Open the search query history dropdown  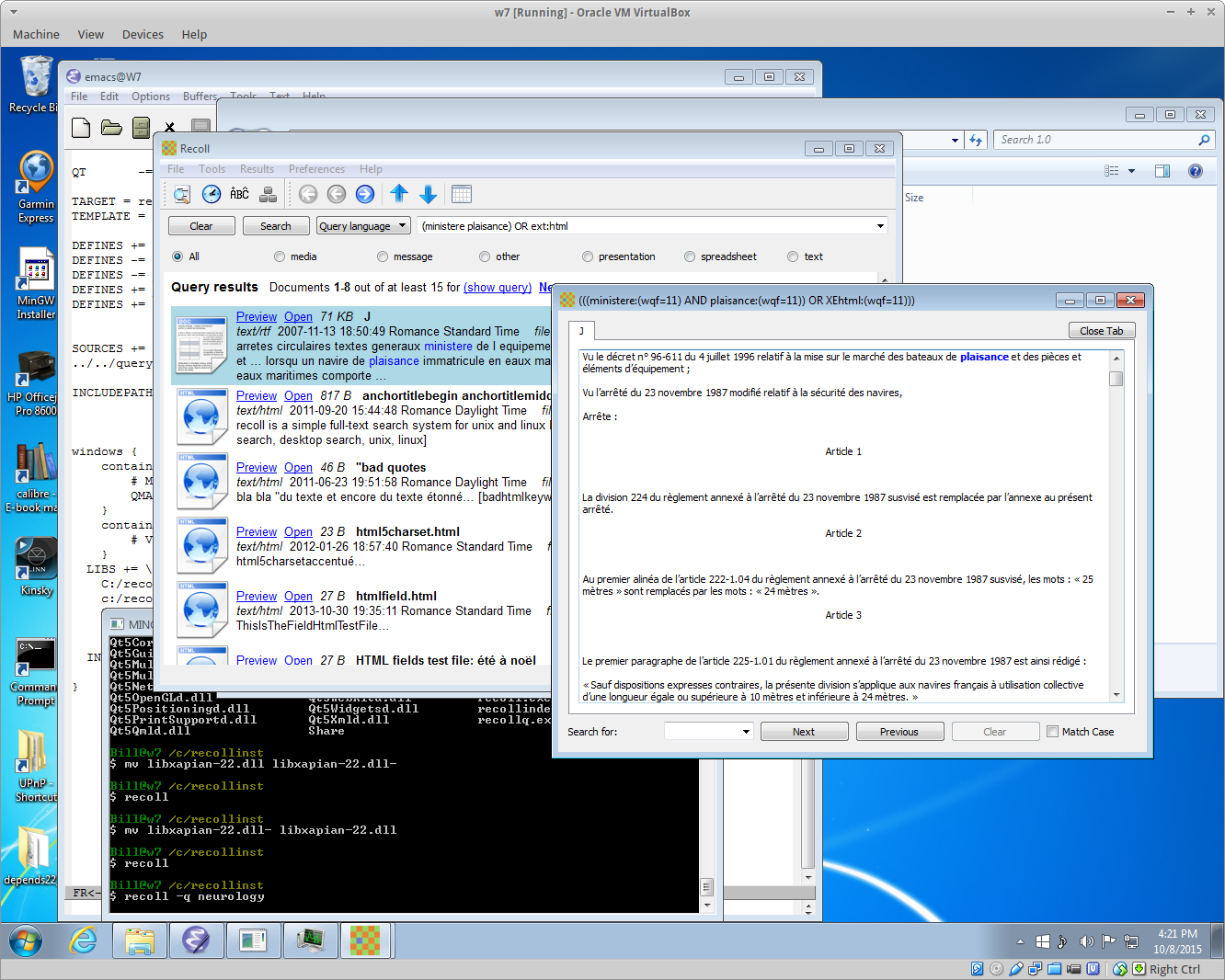(879, 226)
